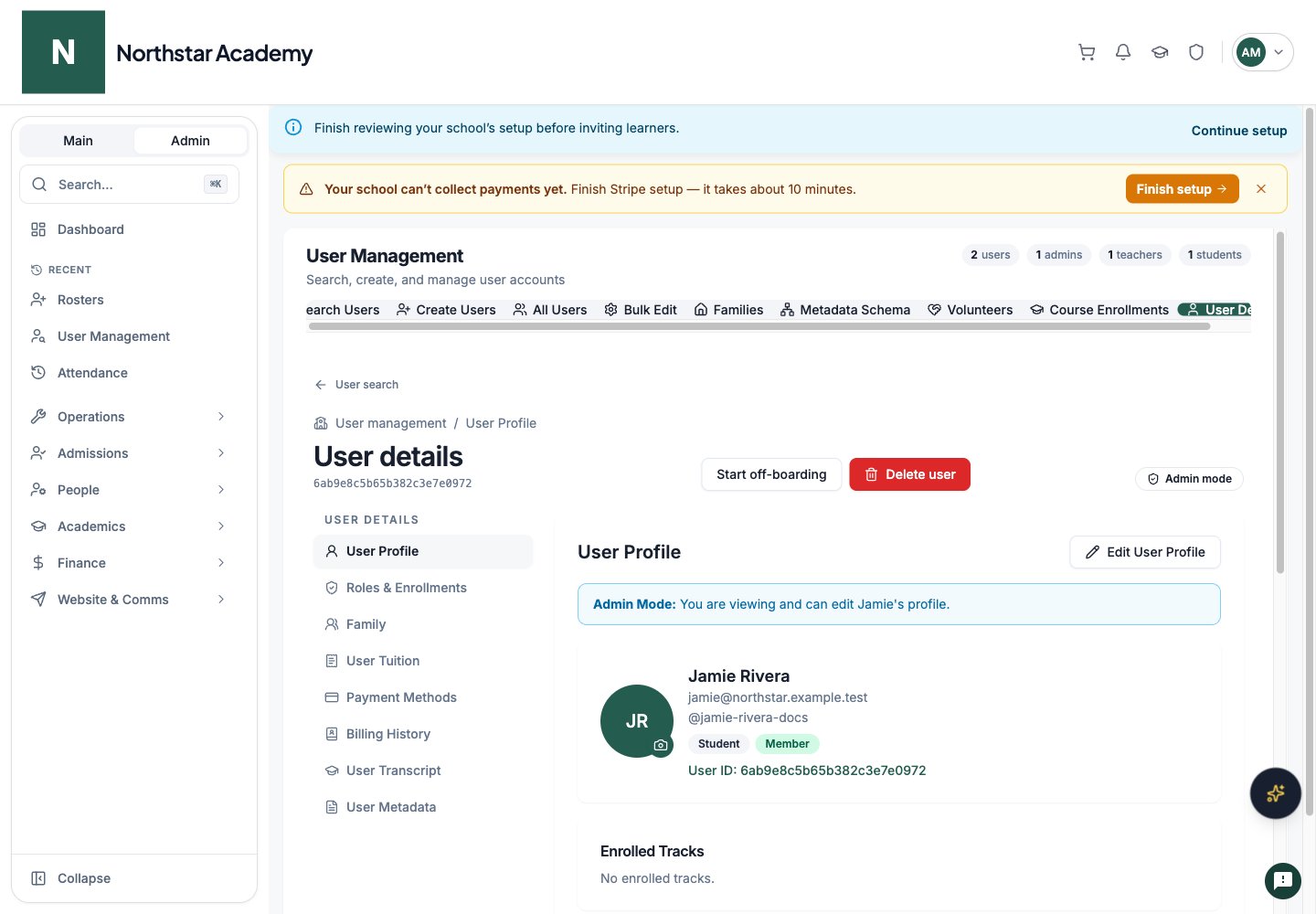Open the Metadata Schema tab
This screenshot has height=914, width=1316.
[845, 310]
